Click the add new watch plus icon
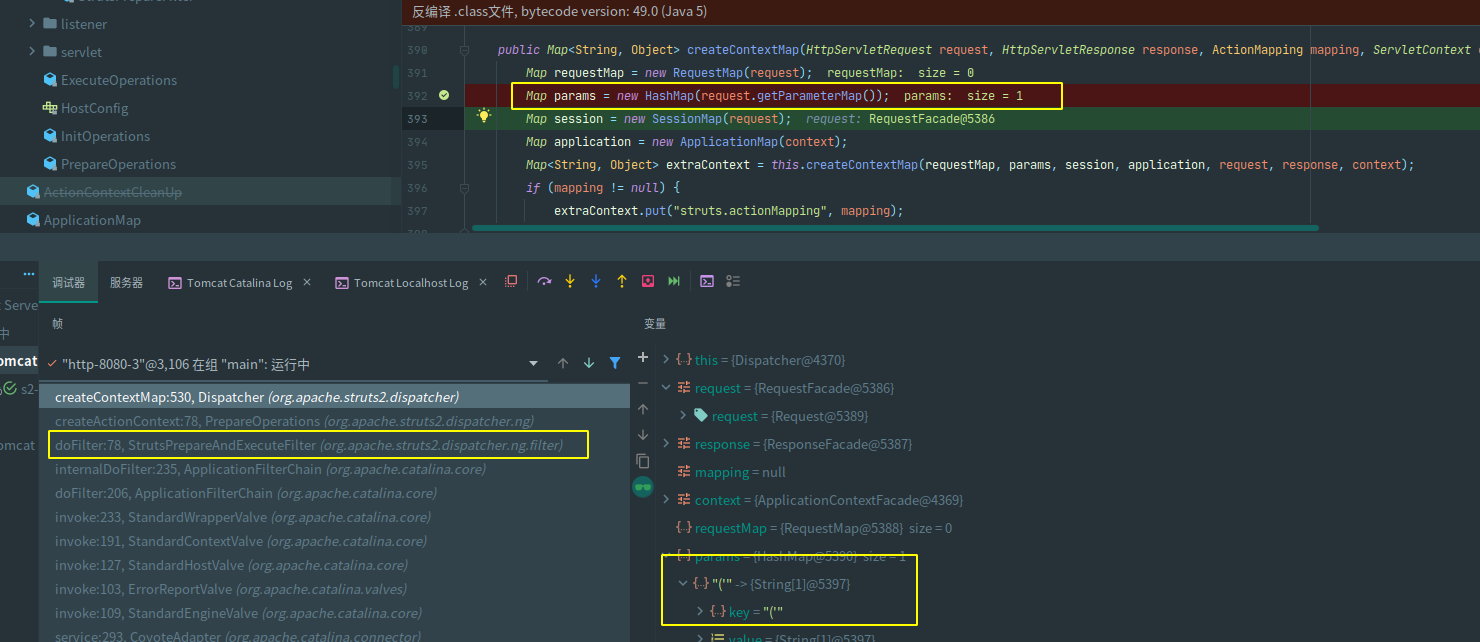Screen dimensions: 1480x642 pos(643,358)
